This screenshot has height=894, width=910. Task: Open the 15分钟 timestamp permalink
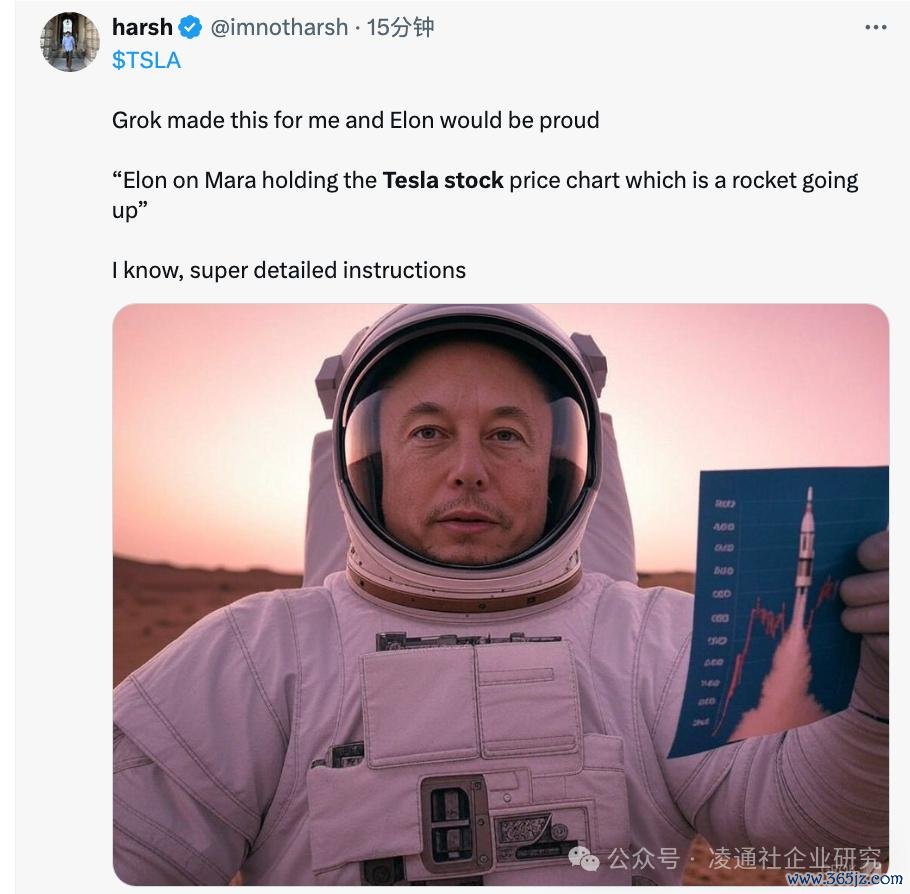pos(400,27)
